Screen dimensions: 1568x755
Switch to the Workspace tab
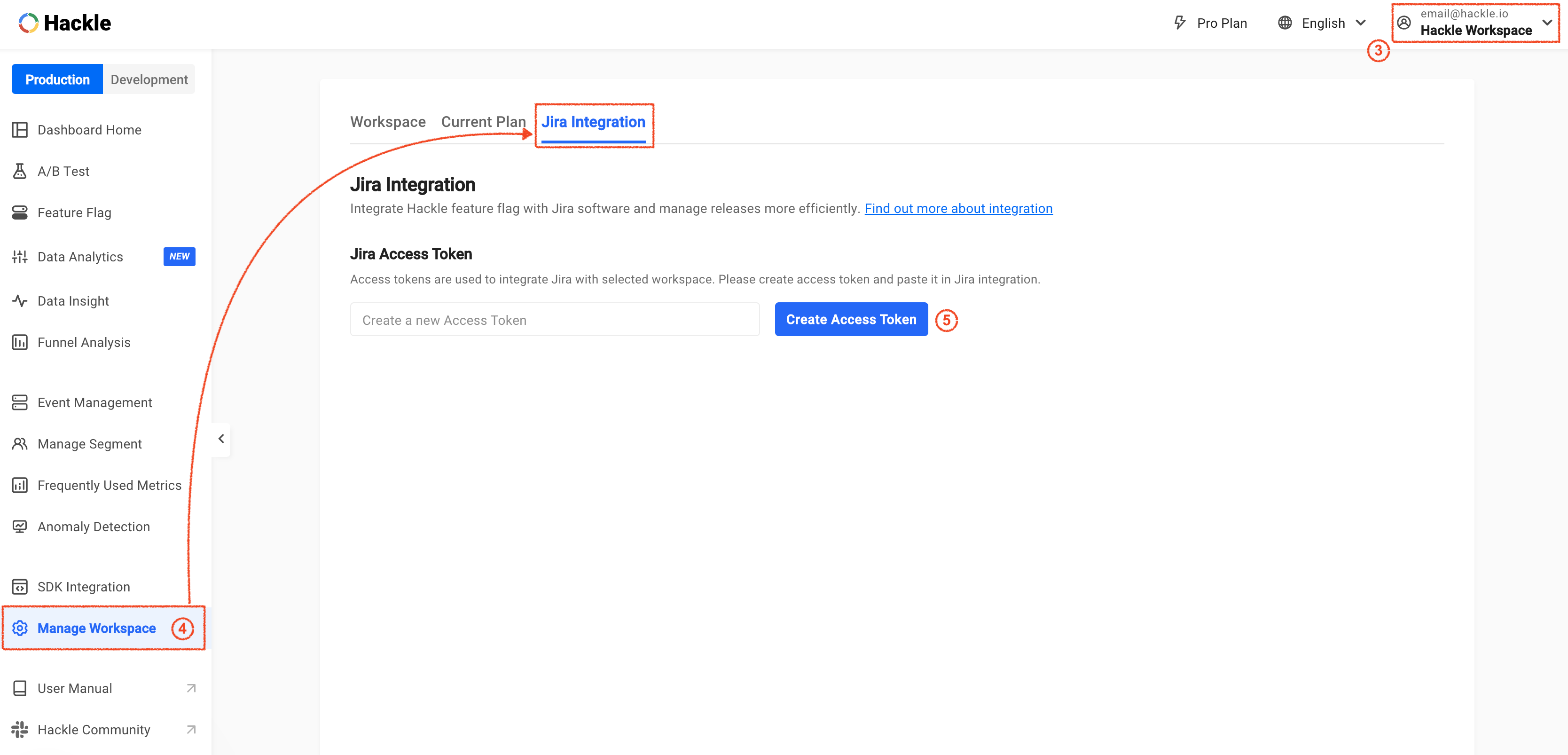pos(388,122)
